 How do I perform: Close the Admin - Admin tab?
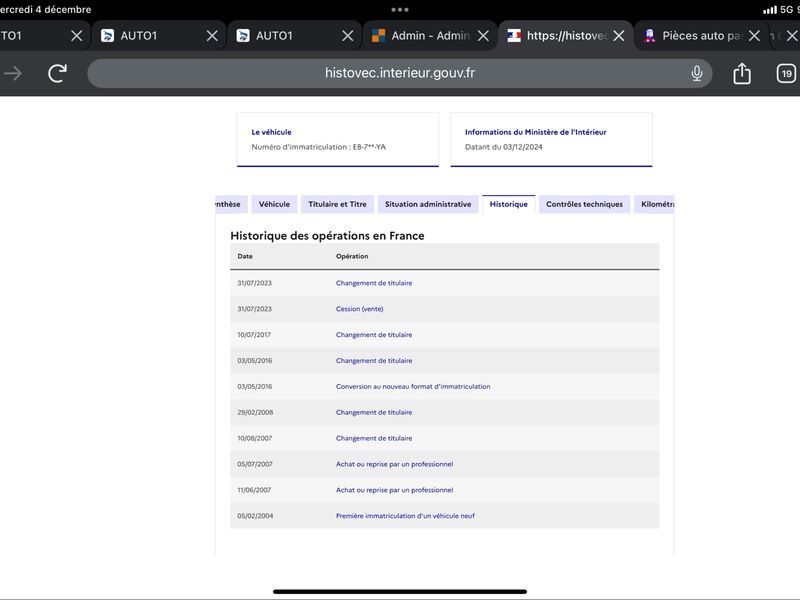click(x=483, y=36)
